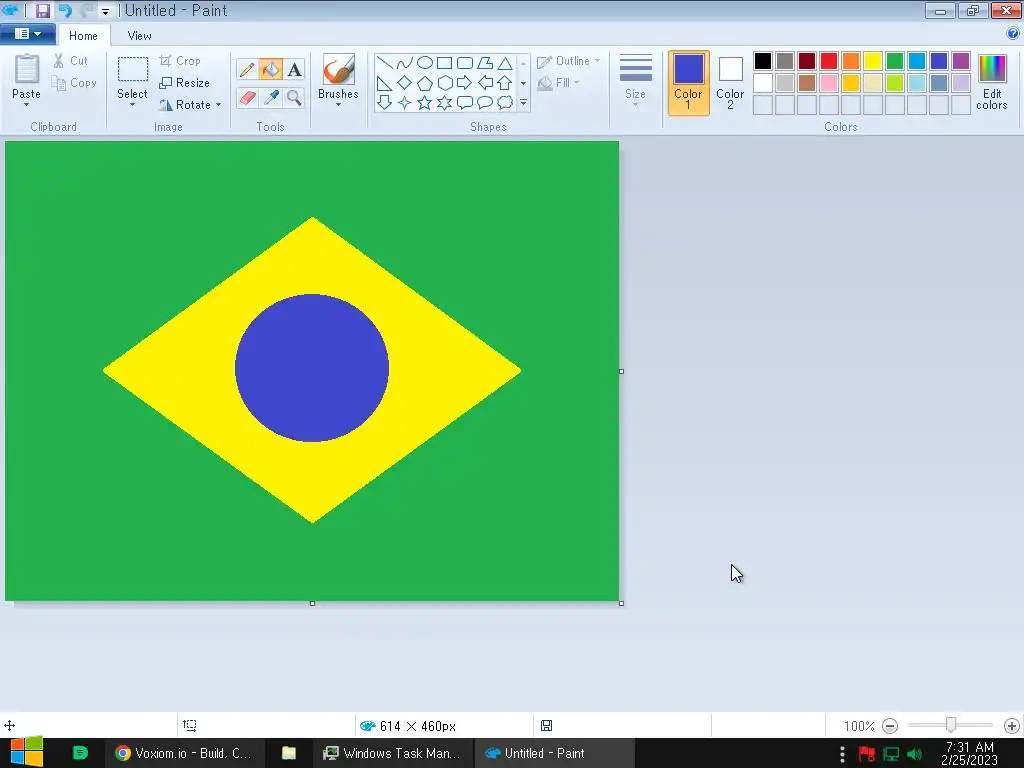Choose the Four-point star shape

click(404, 103)
